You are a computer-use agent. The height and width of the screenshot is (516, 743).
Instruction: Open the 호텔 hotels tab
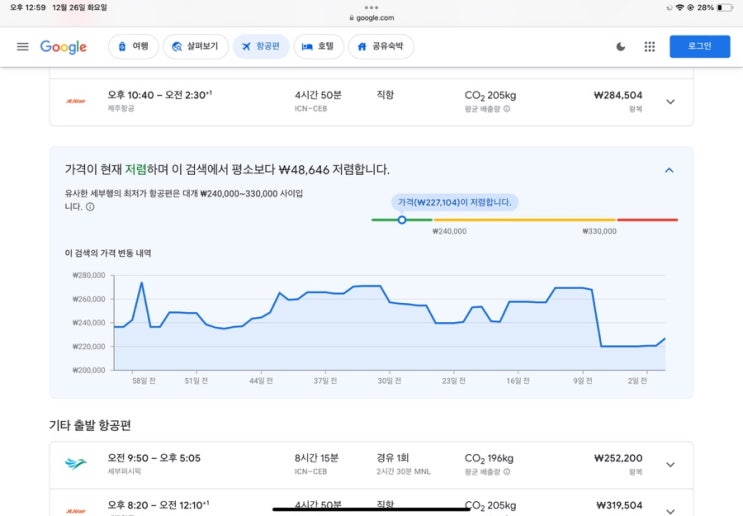[x=318, y=46]
